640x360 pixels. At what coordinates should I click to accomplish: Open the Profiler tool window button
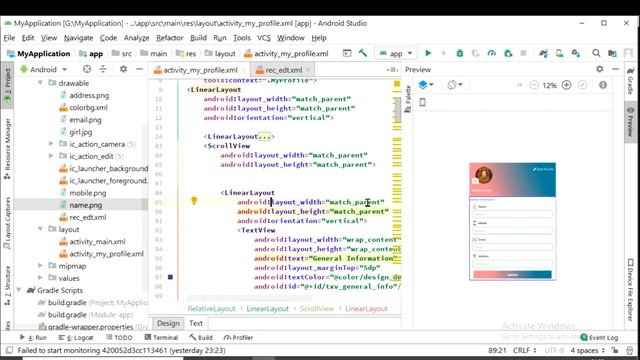238,338
